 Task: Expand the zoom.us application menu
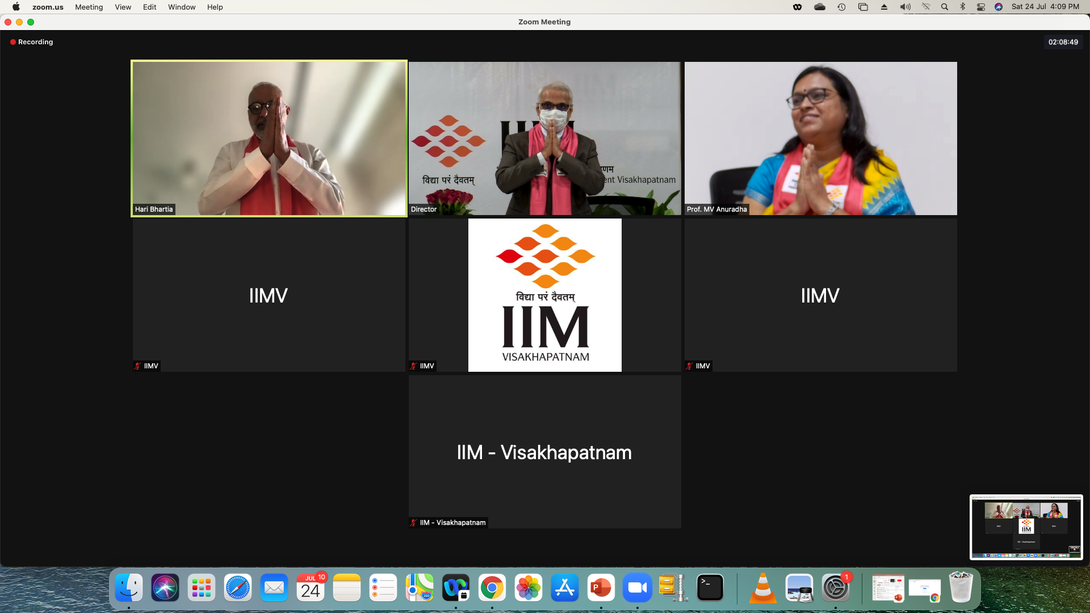click(x=48, y=7)
